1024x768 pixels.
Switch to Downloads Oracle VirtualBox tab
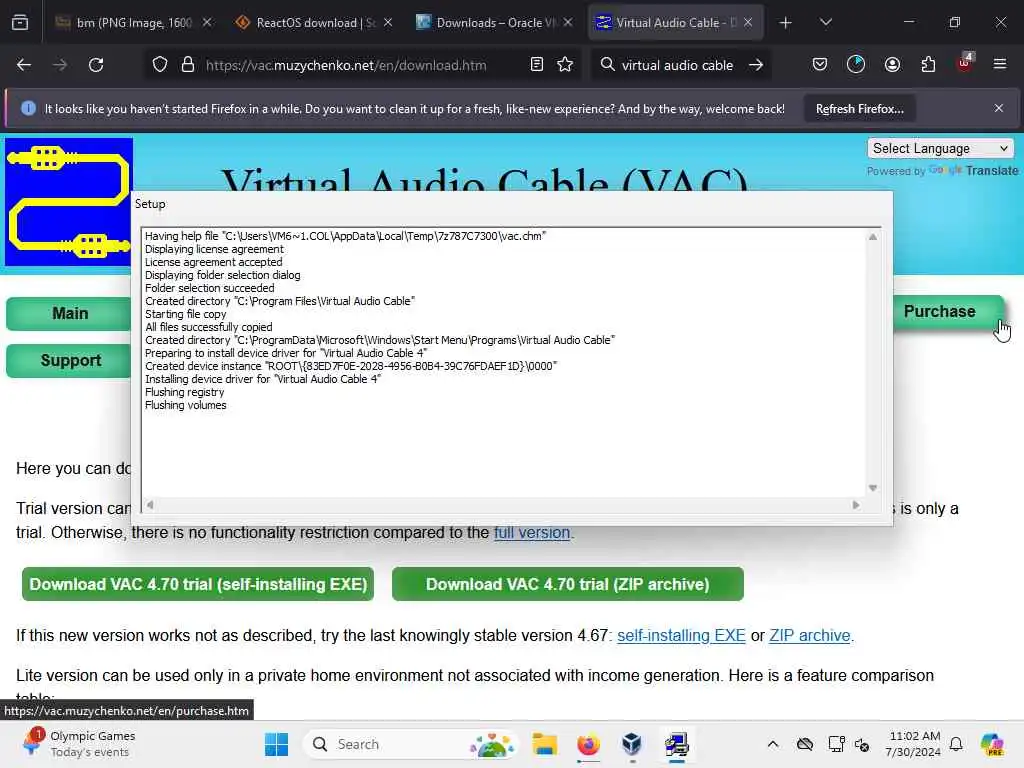494,23
